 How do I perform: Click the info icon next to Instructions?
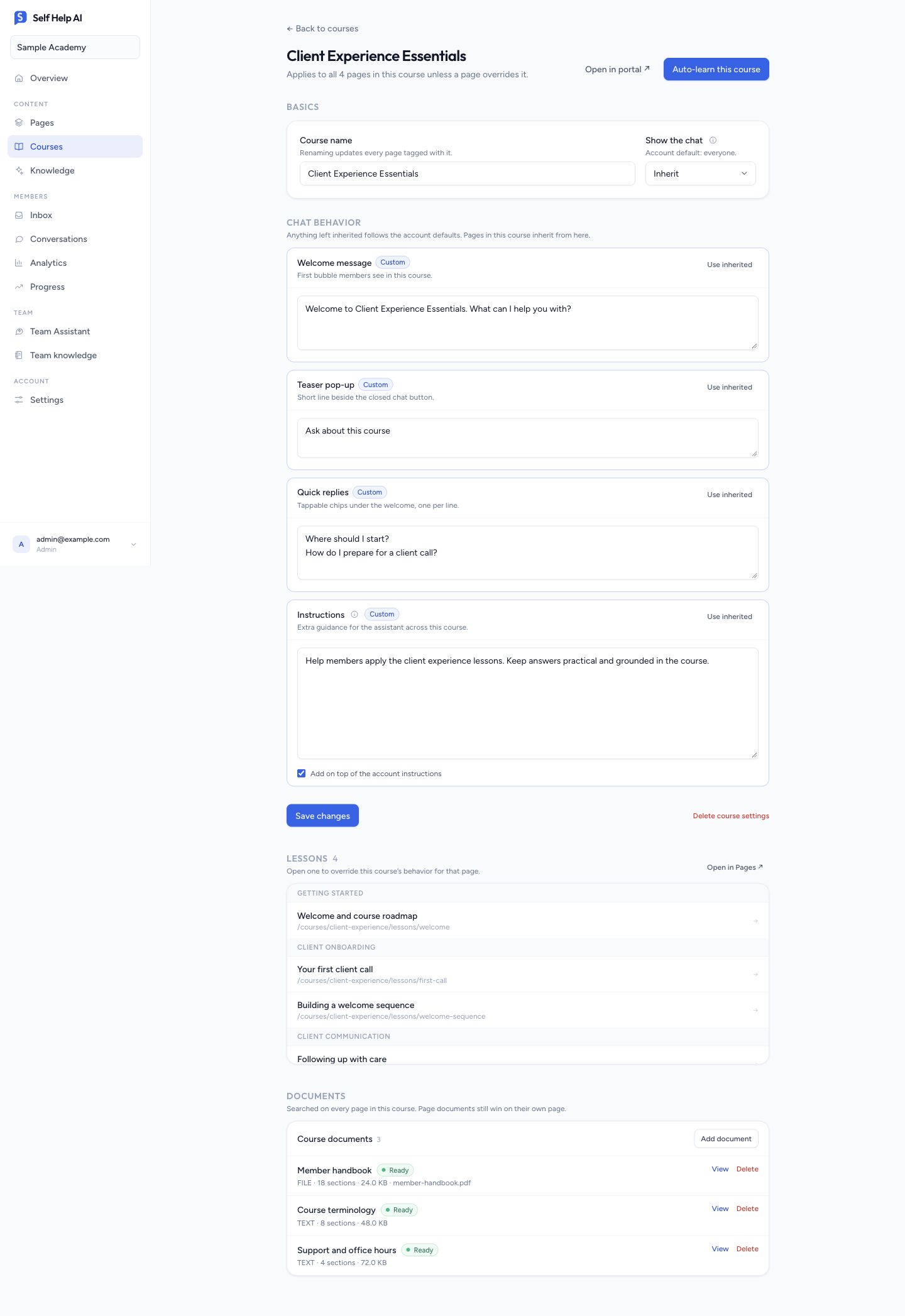[x=354, y=615]
